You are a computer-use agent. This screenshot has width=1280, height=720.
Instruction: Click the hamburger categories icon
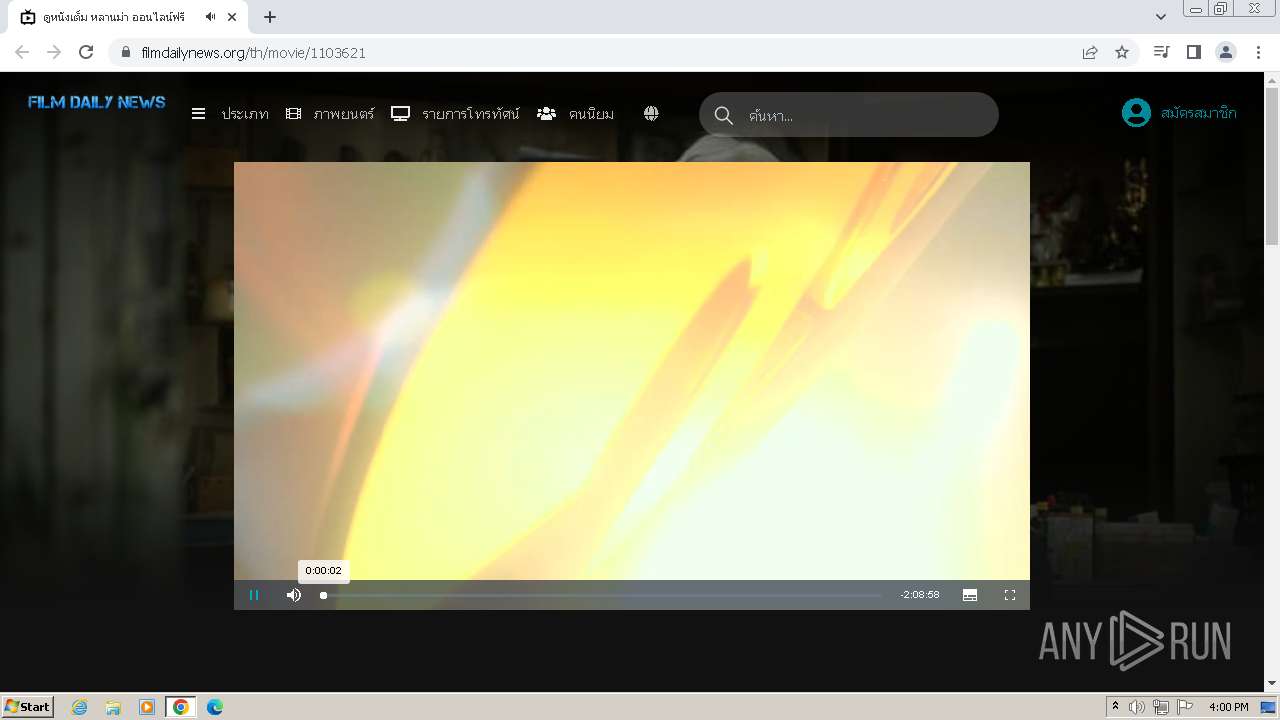[198, 114]
